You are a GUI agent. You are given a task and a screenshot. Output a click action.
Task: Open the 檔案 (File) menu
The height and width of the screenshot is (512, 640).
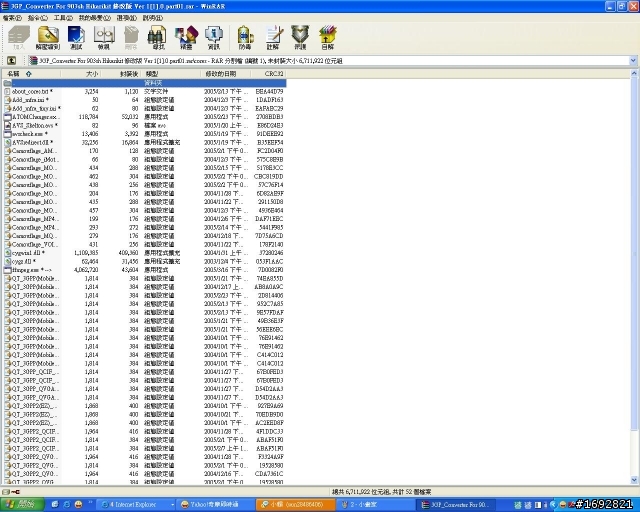(x=12, y=18)
